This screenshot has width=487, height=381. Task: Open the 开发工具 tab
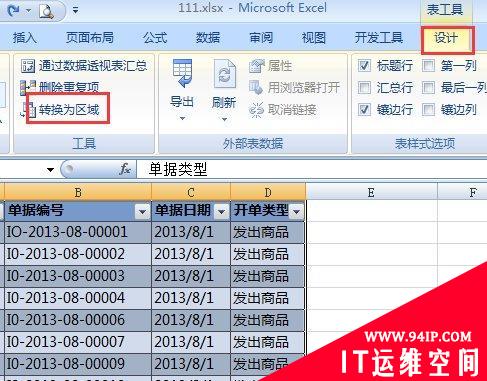pyautogui.click(x=379, y=38)
